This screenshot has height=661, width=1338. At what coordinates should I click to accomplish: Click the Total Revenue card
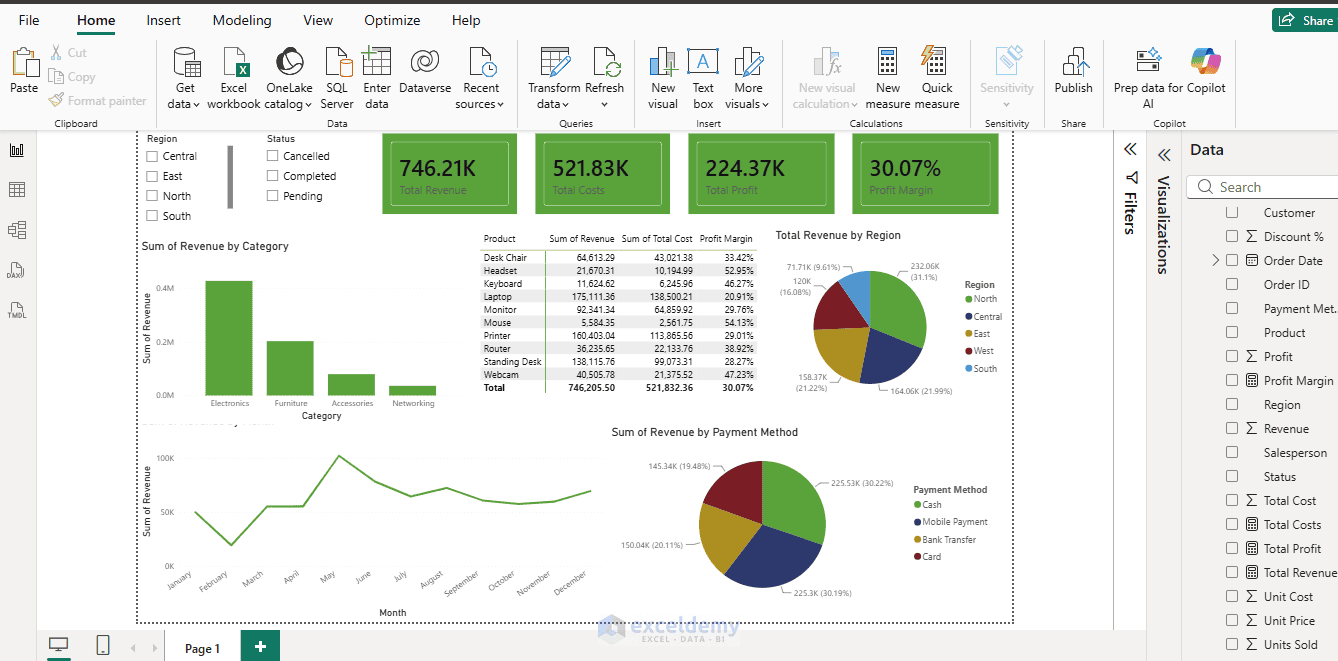click(449, 173)
